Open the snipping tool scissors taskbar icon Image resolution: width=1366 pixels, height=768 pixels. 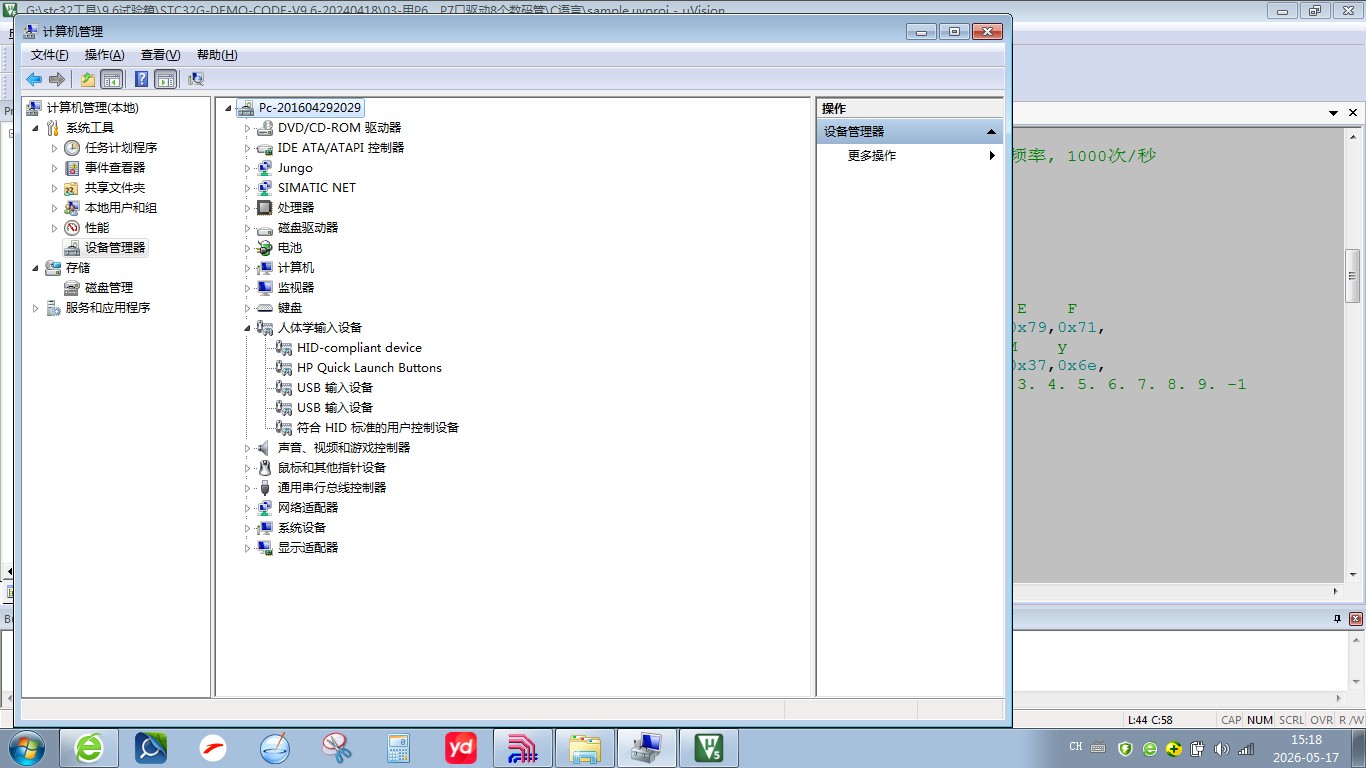point(337,748)
